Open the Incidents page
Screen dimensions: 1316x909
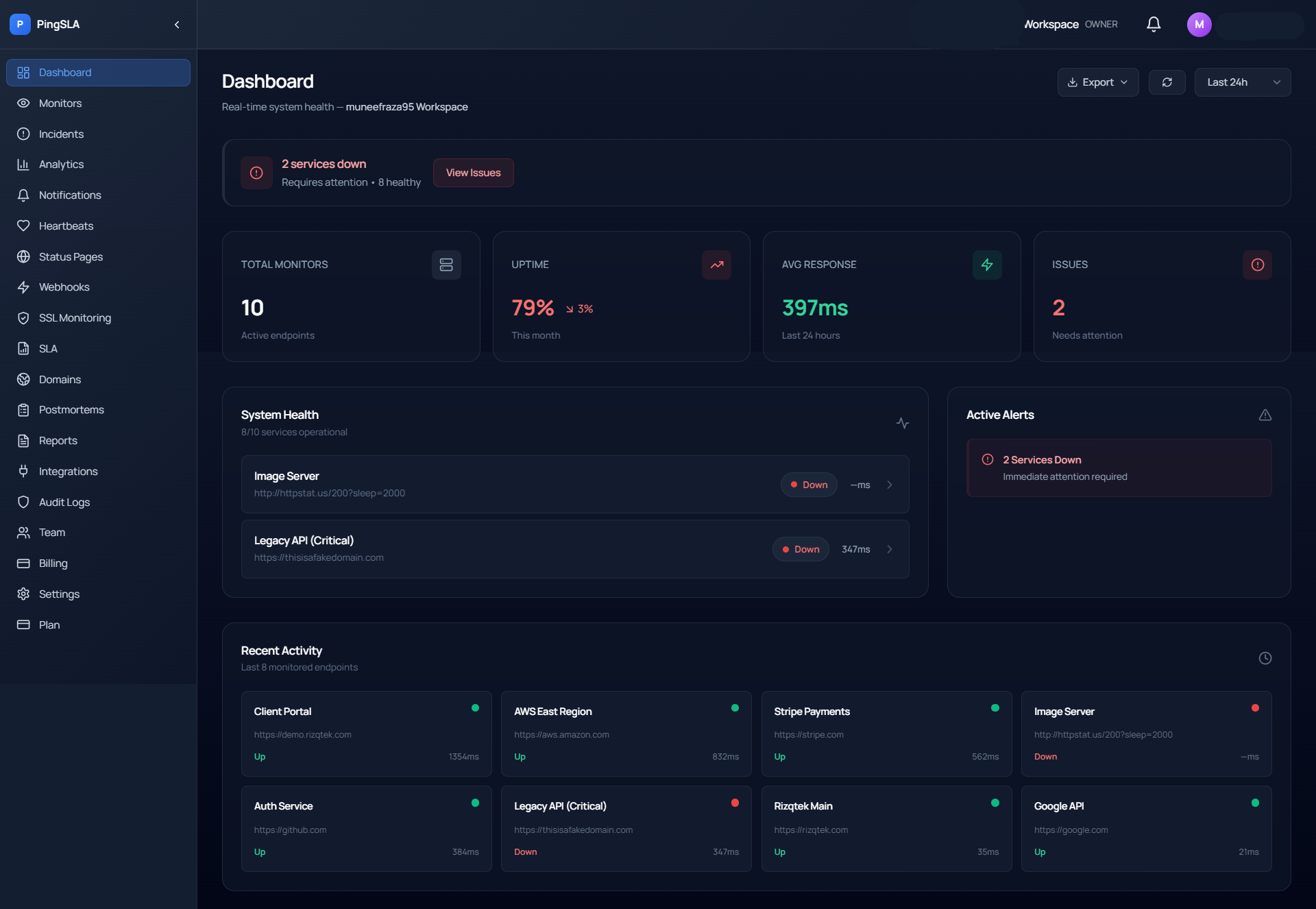coord(61,134)
